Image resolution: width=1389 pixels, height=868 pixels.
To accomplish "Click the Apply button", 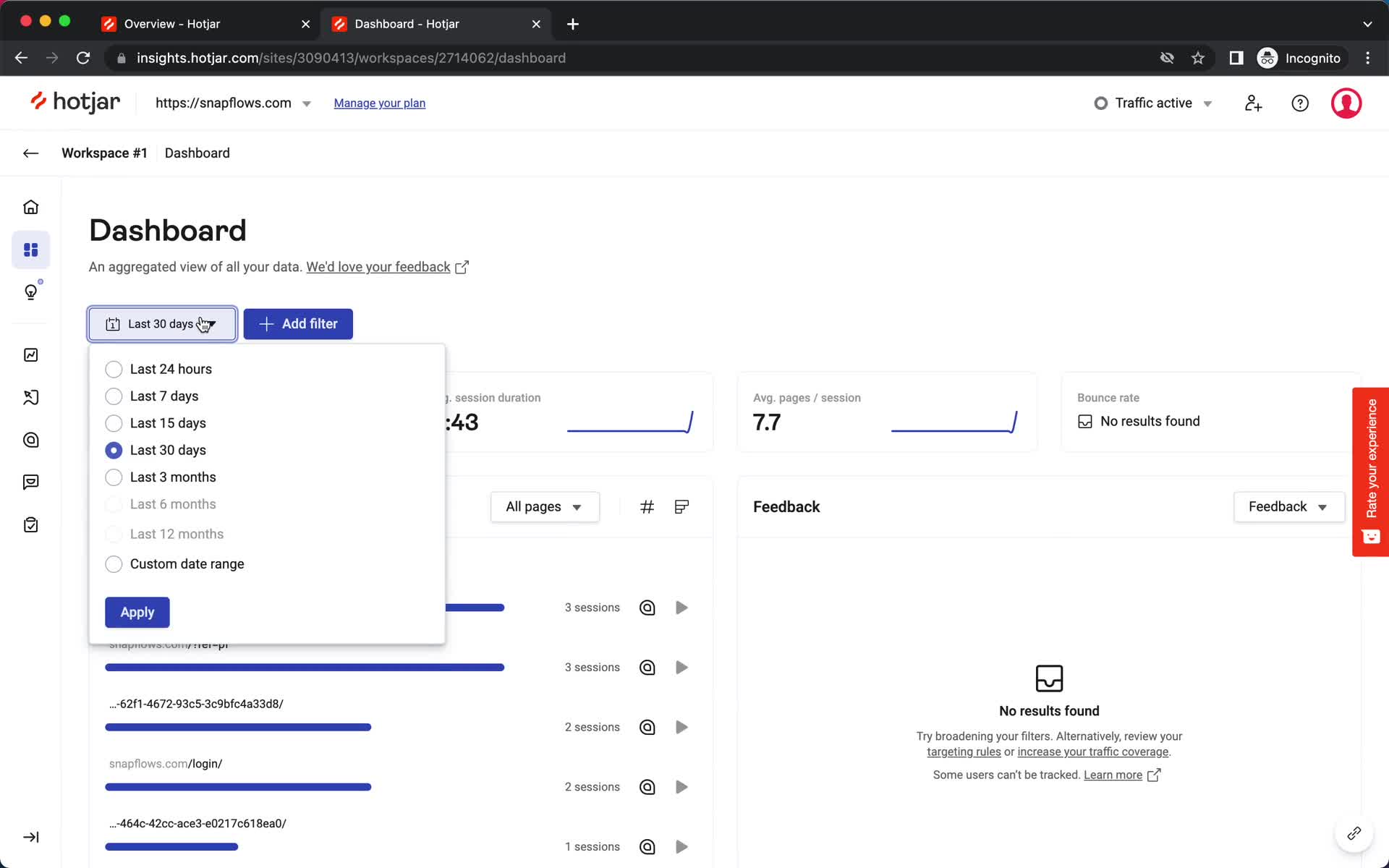I will click(x=137, y=612).
